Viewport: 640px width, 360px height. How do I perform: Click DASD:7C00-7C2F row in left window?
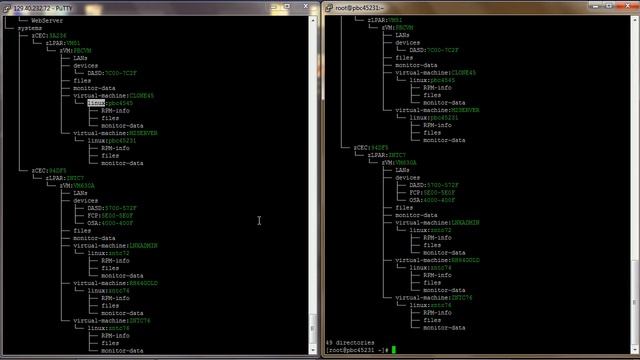click(x=112, y=73)
